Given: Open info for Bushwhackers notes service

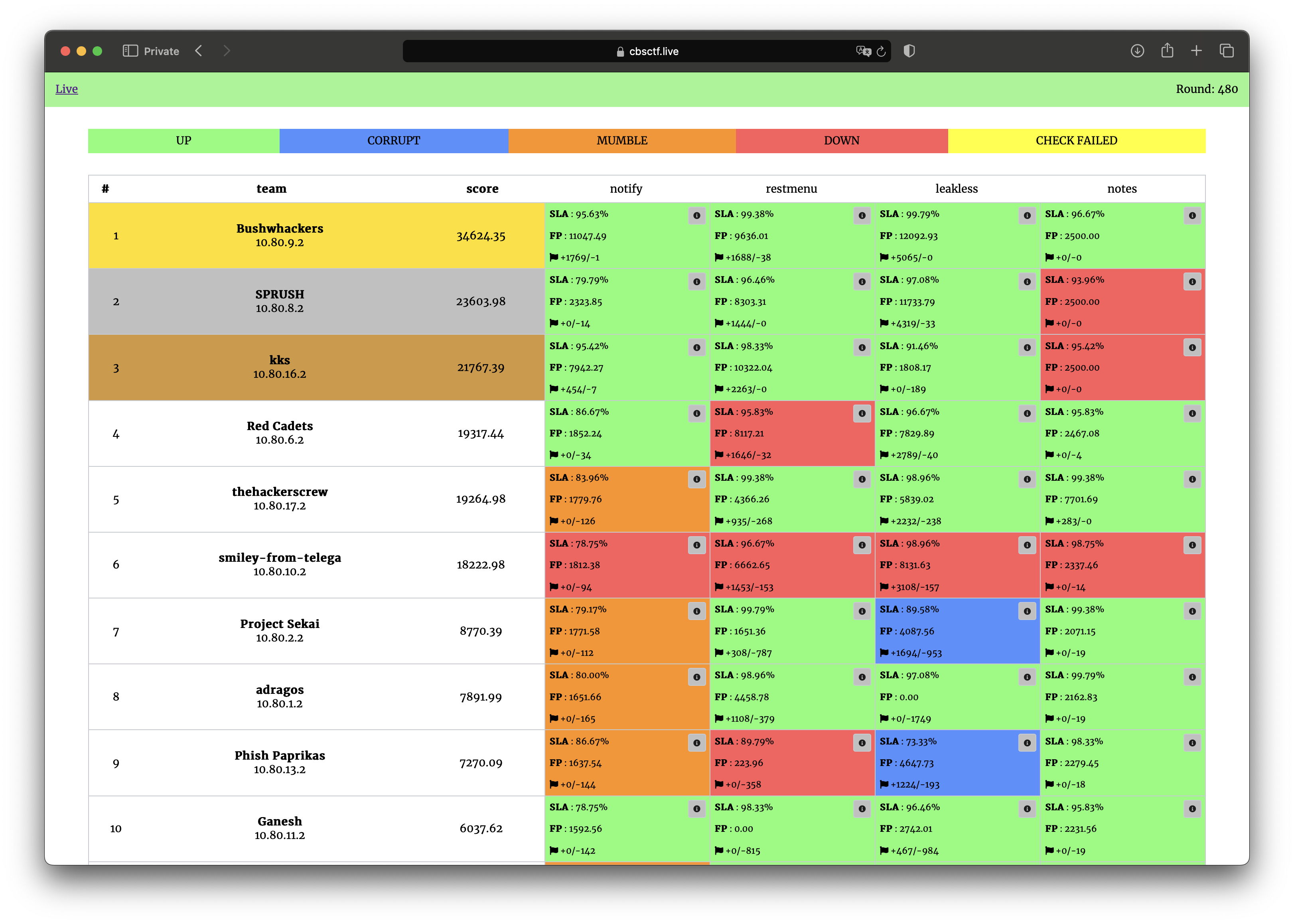Looking at the screenshot, I should (1192, 215).
